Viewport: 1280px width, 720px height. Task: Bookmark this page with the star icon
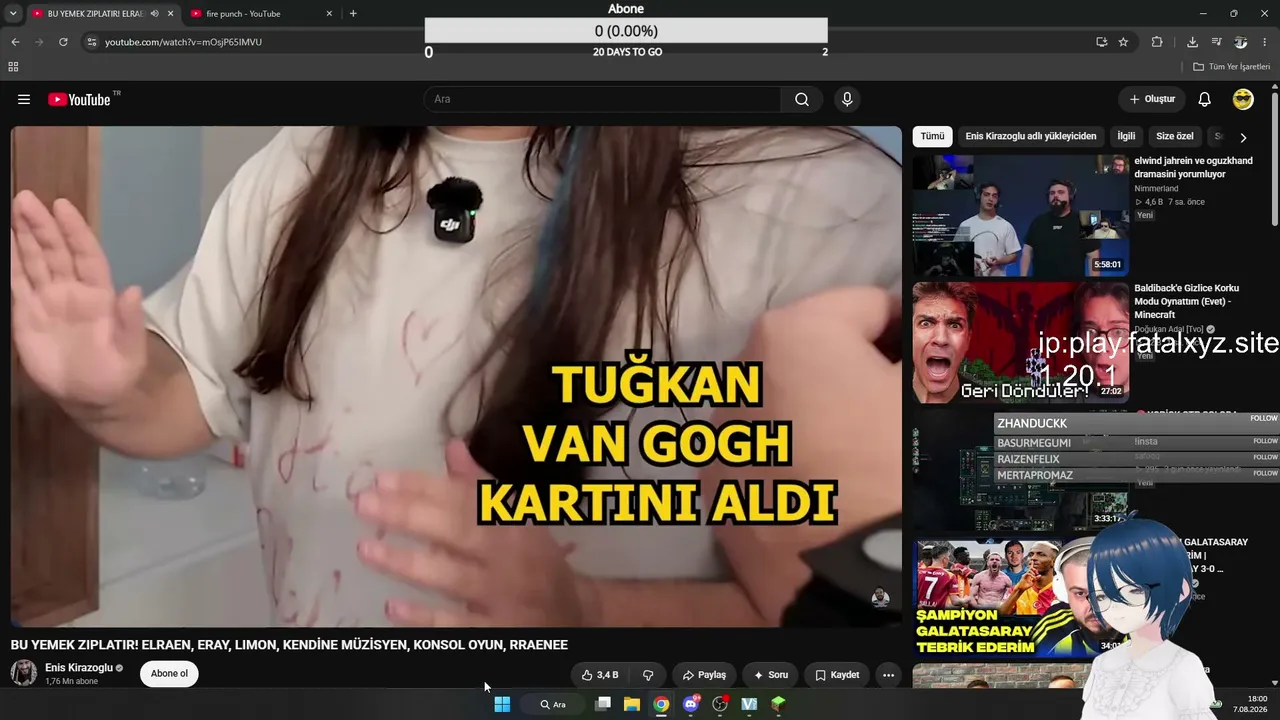1123,42
